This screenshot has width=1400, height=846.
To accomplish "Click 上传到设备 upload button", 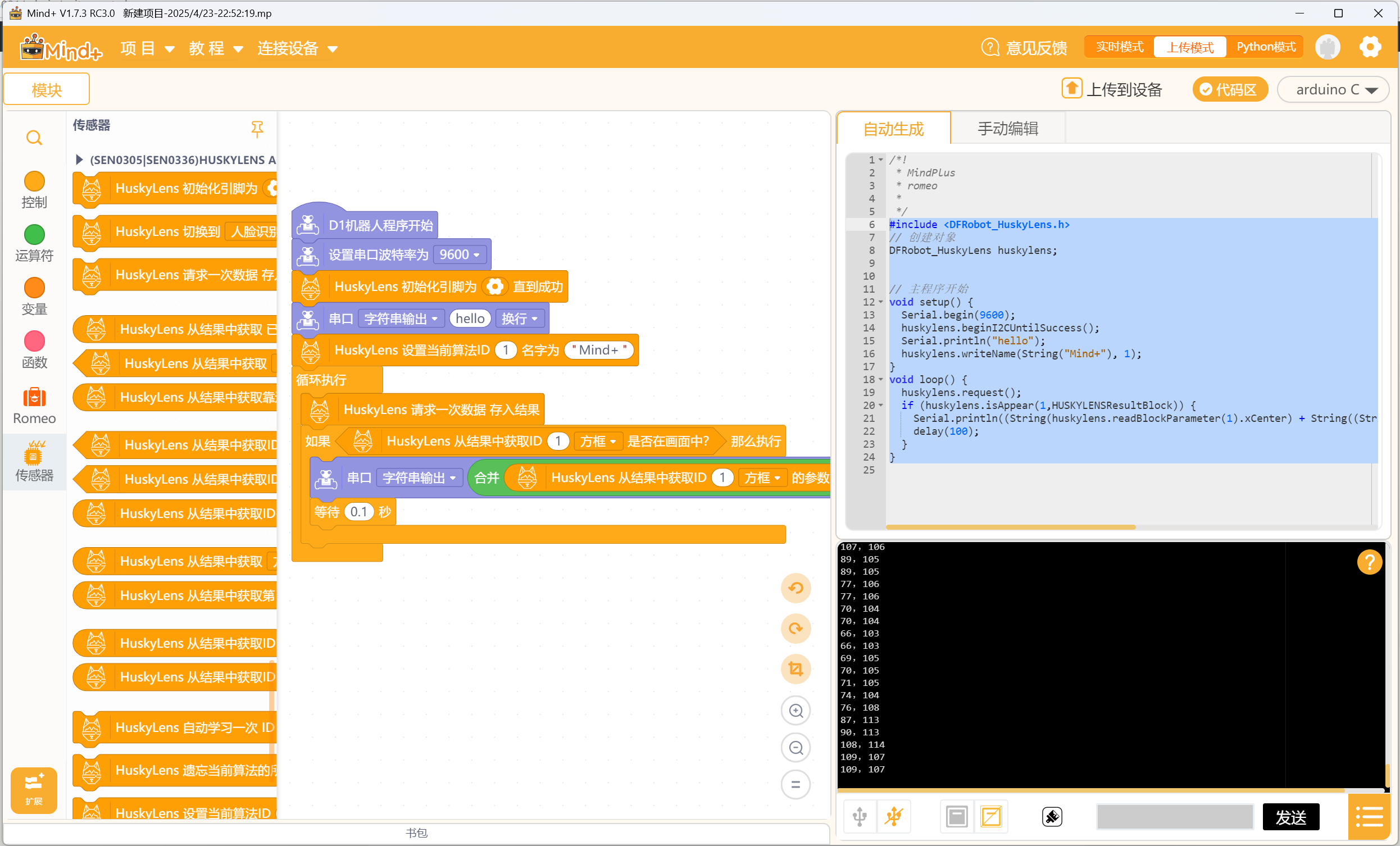I will (1112, 89).
